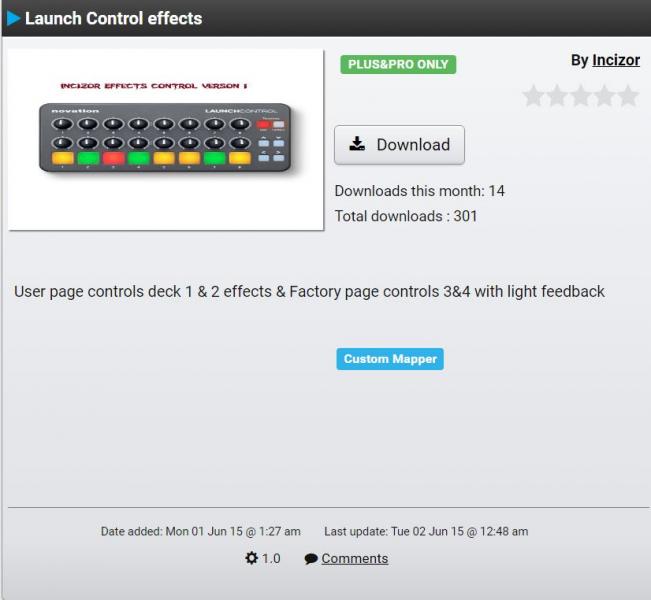
Task: Select the third rating star
Action: point(581,96)
